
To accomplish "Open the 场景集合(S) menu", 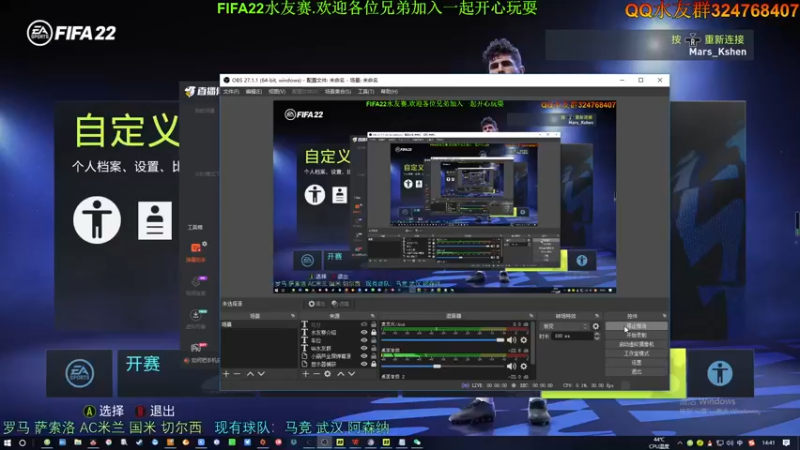I will tap(338, 92).
